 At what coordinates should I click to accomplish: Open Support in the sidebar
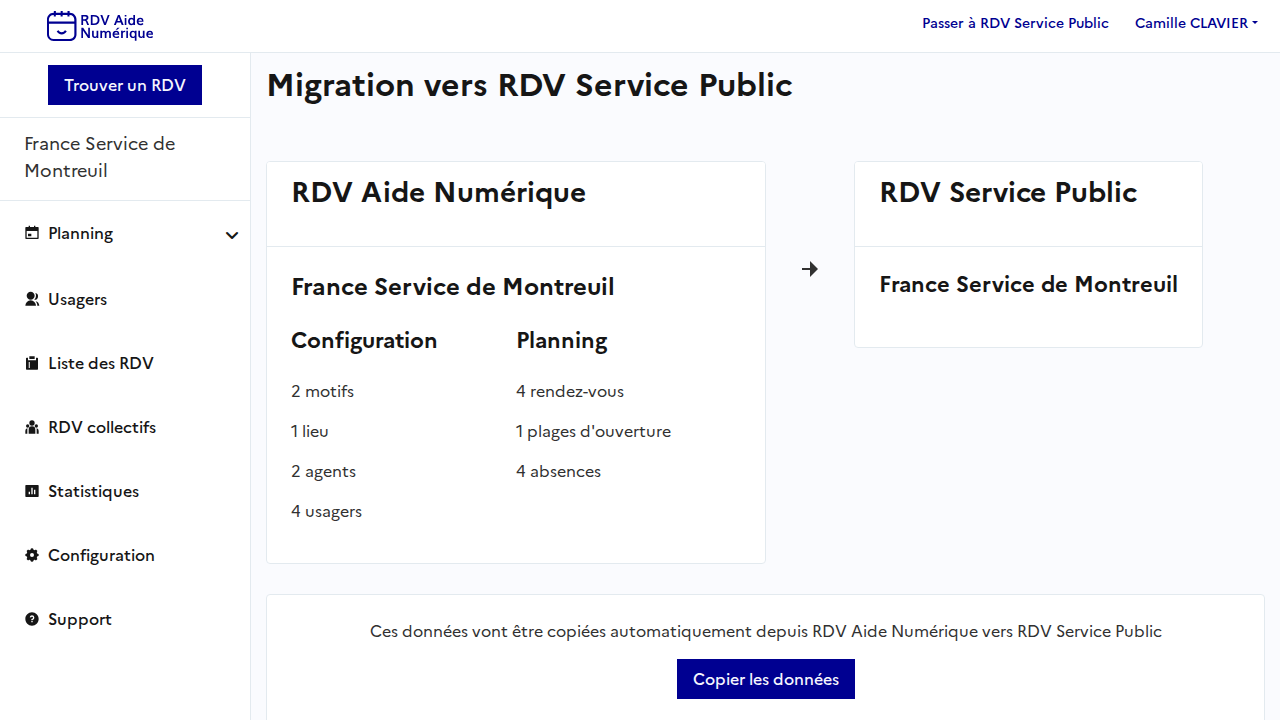tap(80, 619)
